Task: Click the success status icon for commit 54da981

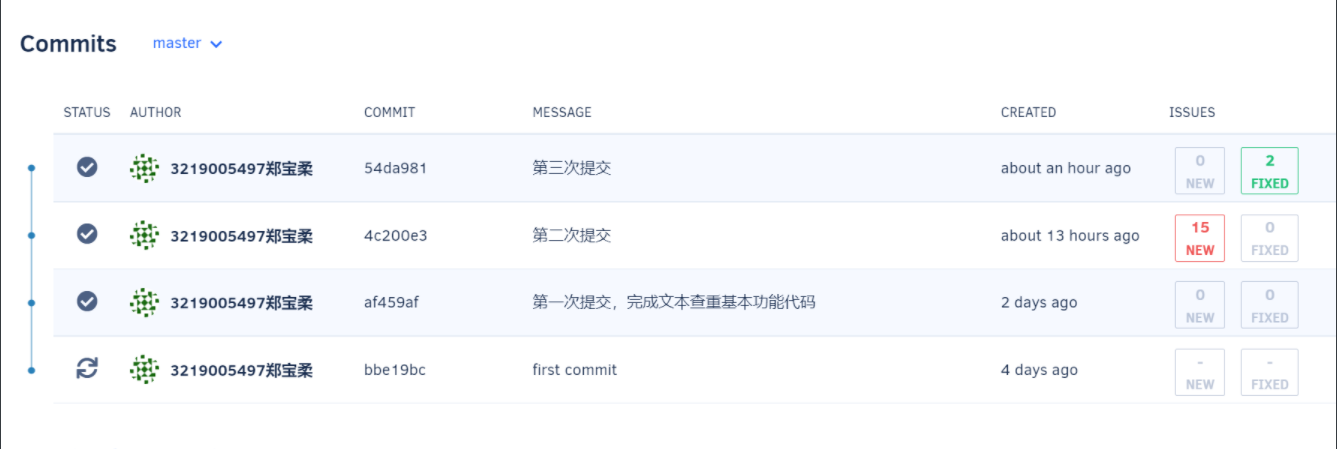Action: pyautogui.click(x=87, y=168)
